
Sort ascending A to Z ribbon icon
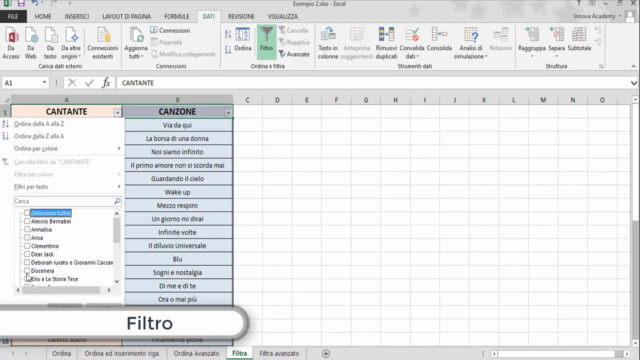tap(228, 34)
